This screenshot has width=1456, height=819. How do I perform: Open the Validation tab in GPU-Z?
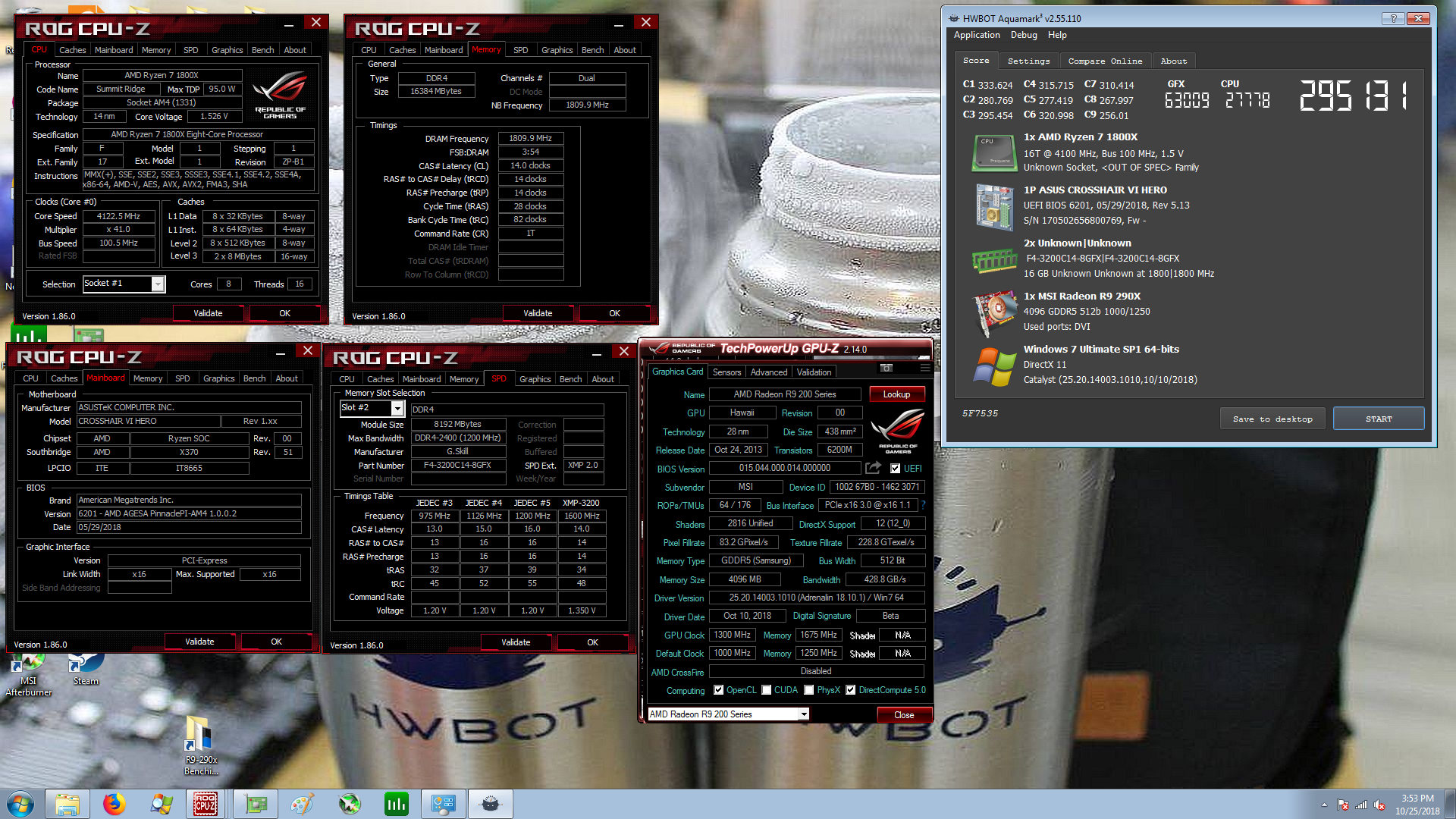[814, 372]
